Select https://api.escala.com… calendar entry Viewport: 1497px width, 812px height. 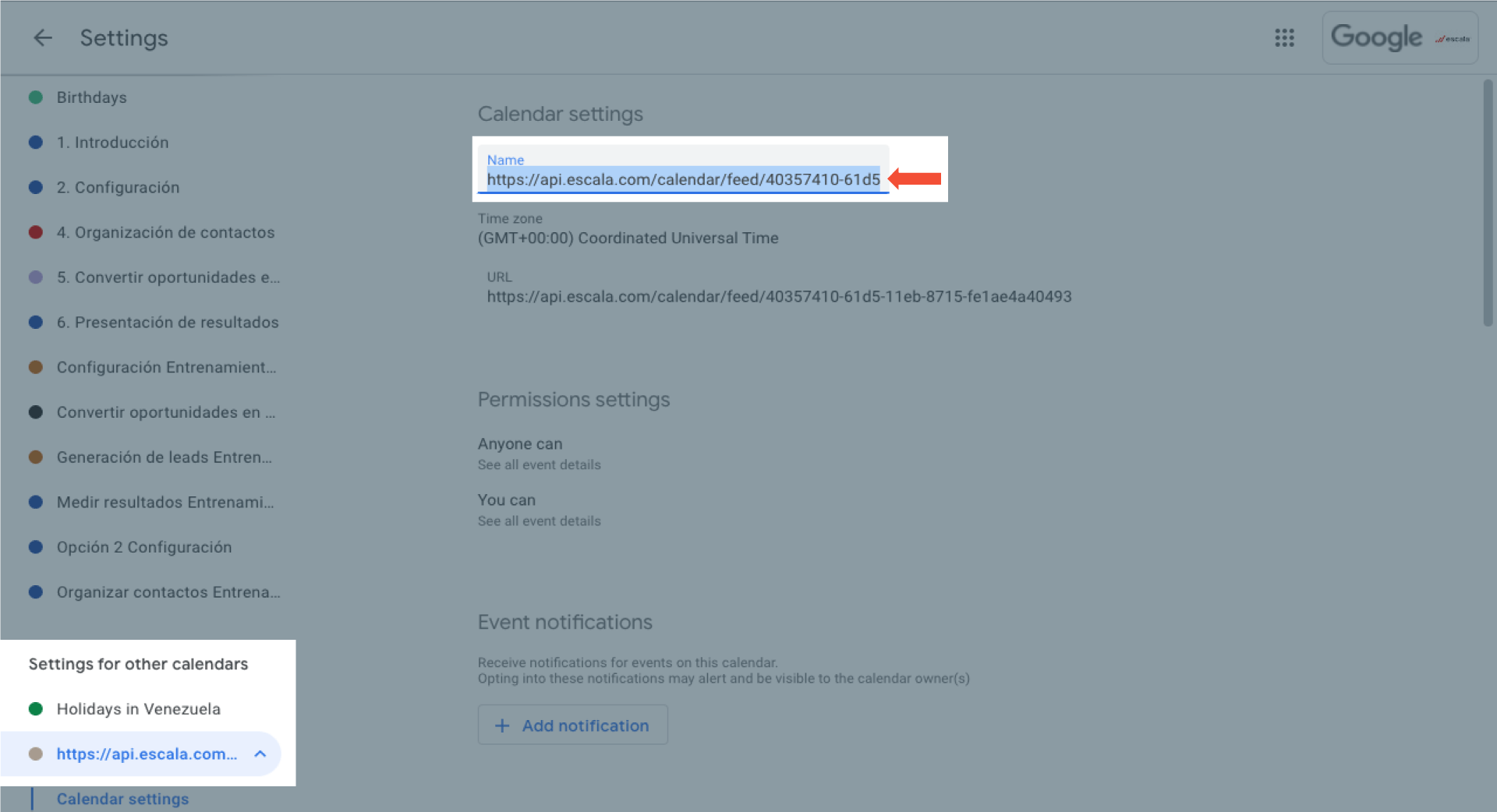point(146,754)
